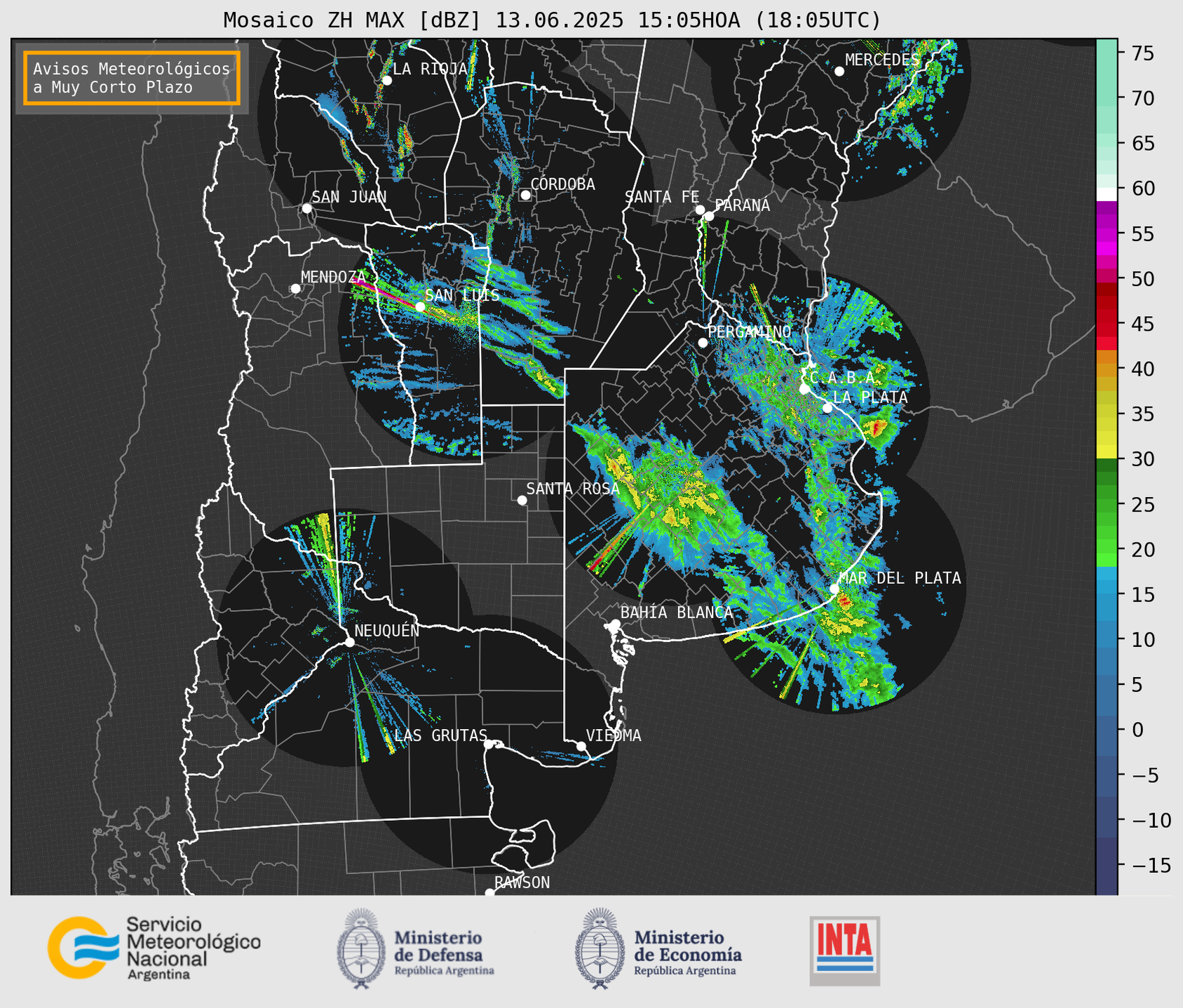Select the SANTA FE city marker
1183x1008 pixels.
coord(700,210)
